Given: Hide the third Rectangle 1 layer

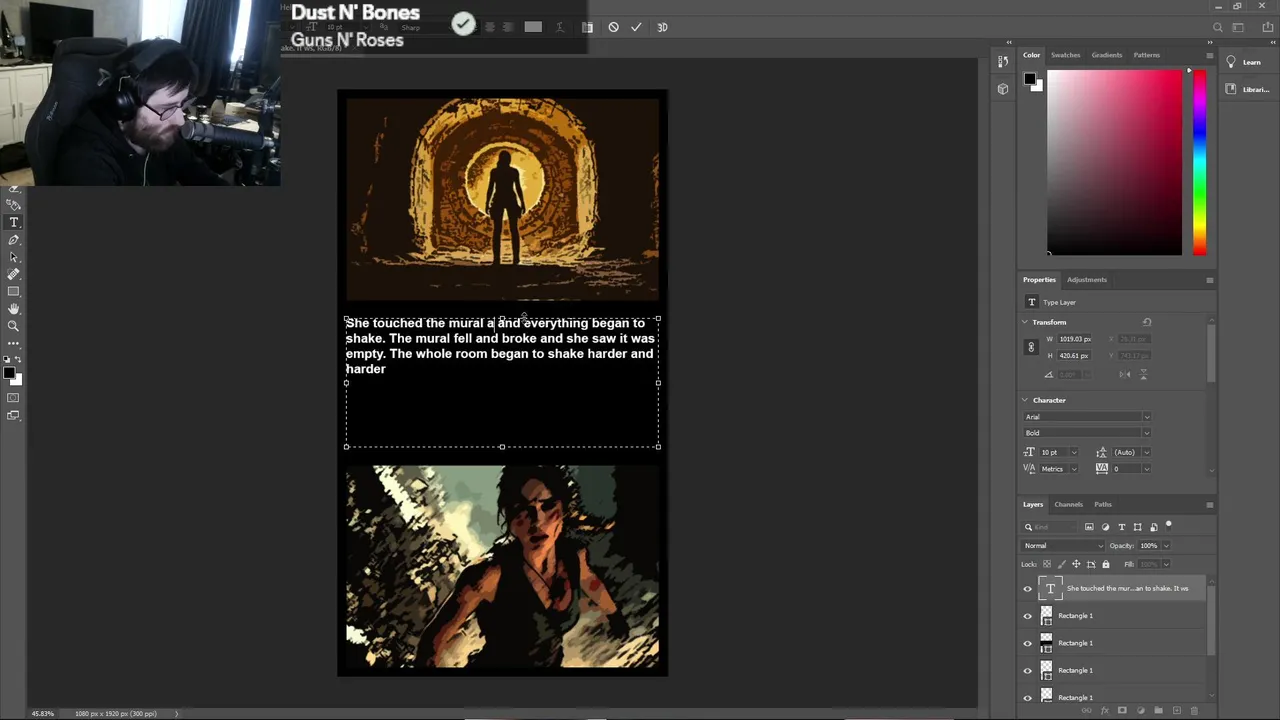Looking at the screenshot, I should 1027,670.
